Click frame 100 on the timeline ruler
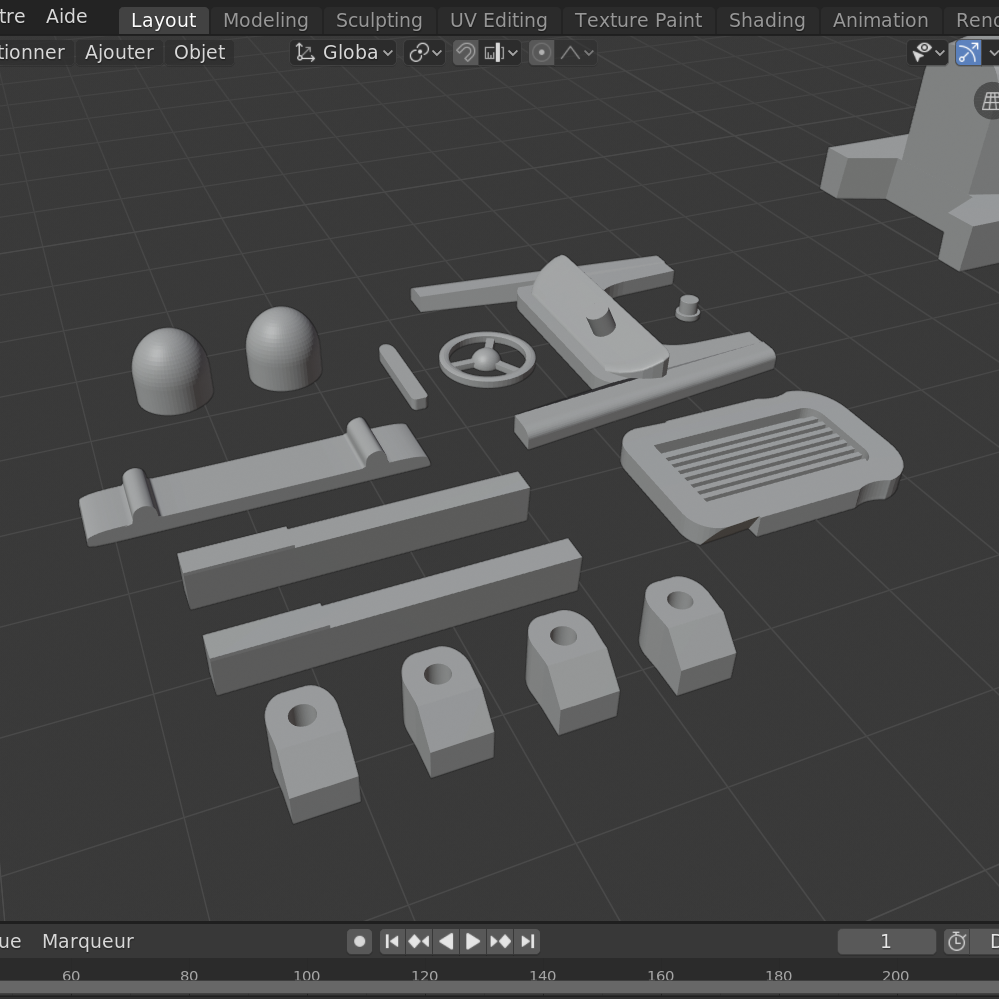Image resolution: width=999 pixels, height=999 pixels. [x=306, y=975]
